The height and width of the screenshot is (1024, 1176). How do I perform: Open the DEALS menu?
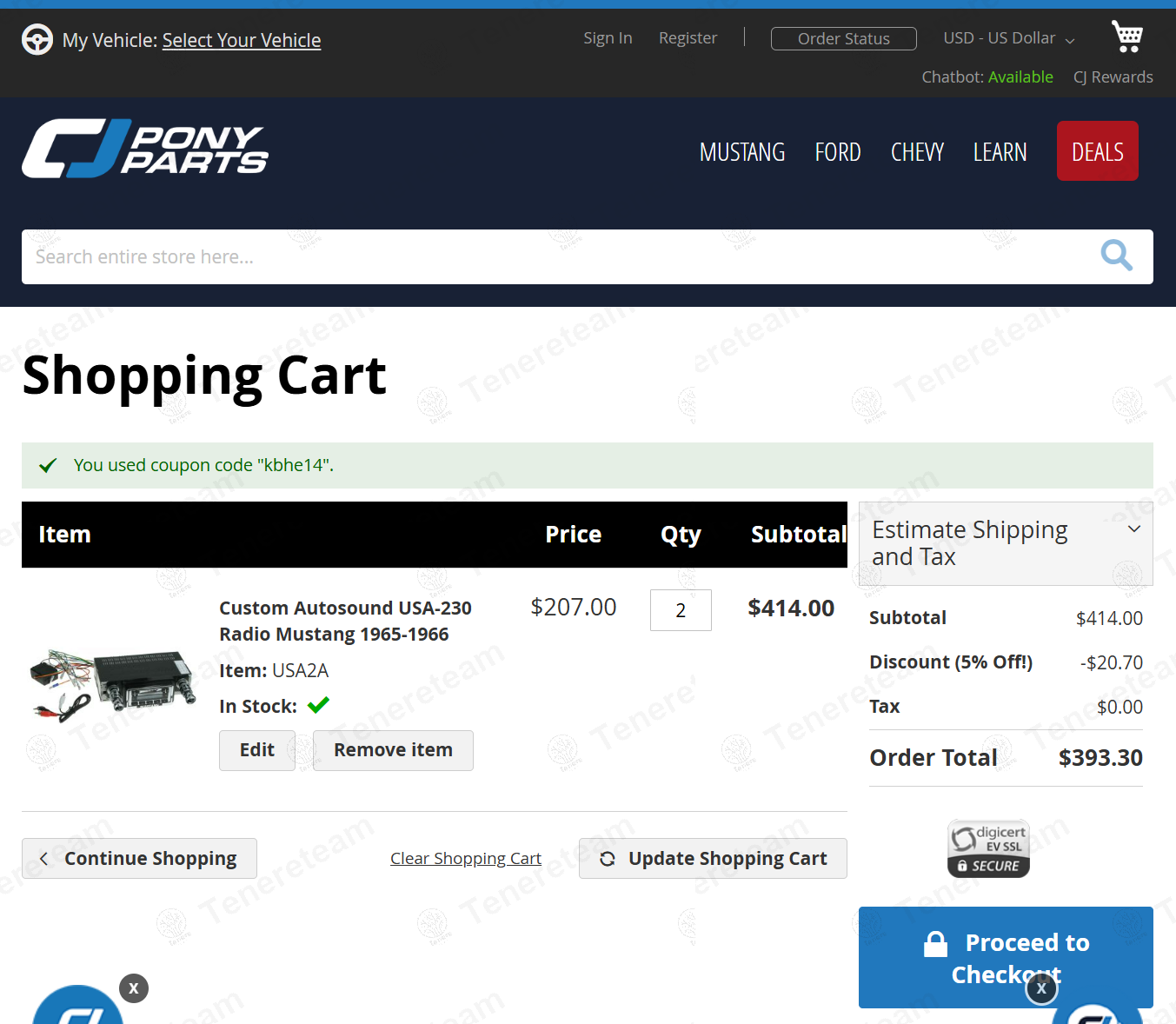tap(1098, 151)
